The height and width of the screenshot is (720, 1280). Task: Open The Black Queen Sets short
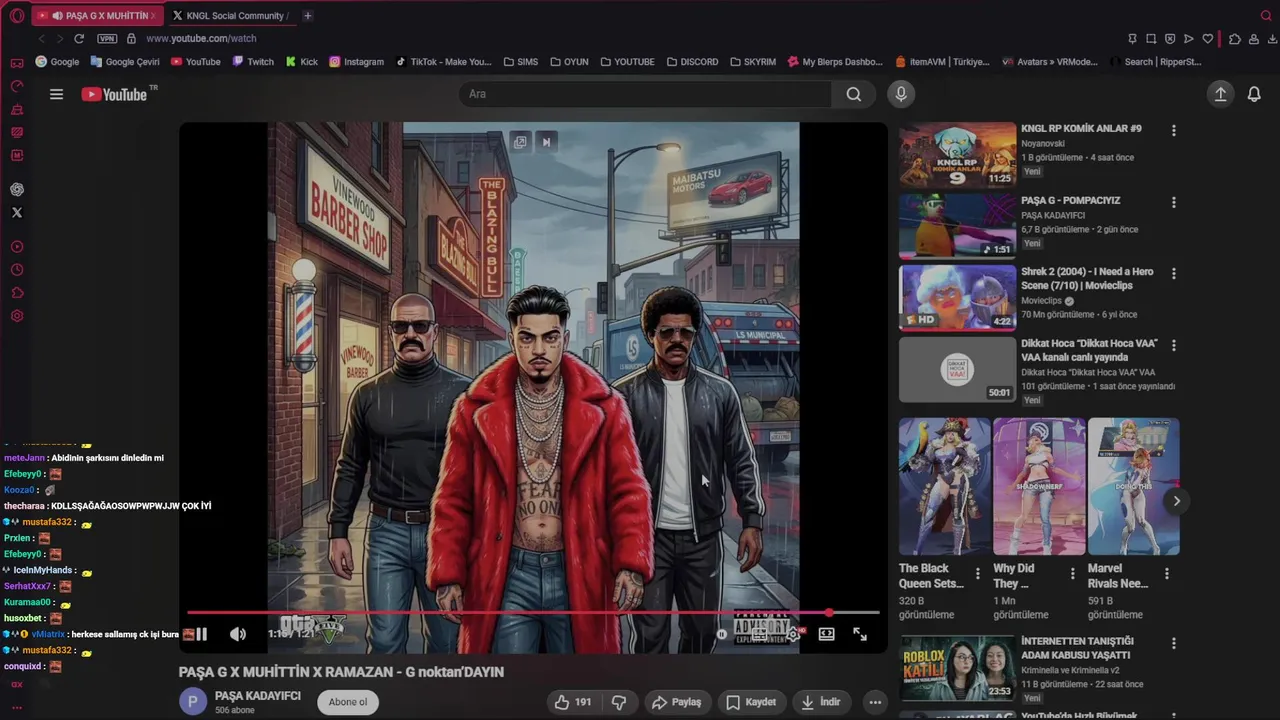point(944,486)
